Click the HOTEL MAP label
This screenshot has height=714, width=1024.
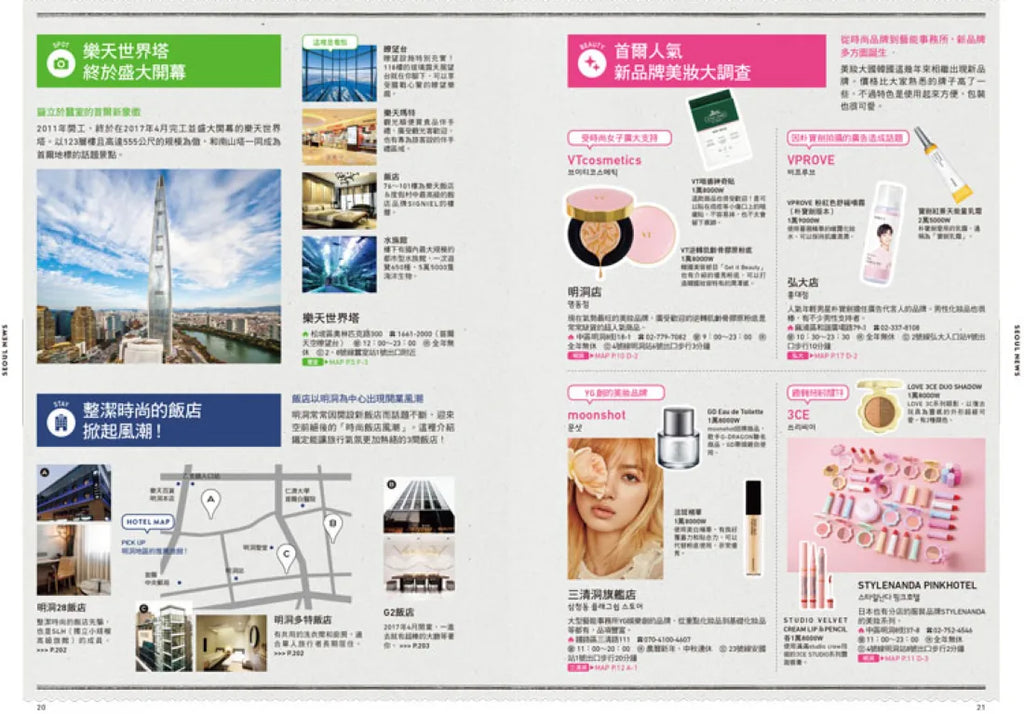point(150,522)
